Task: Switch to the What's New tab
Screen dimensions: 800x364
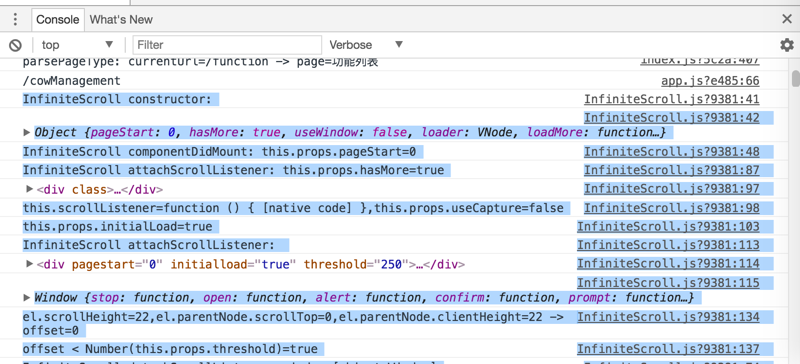Action: point(121,20)
